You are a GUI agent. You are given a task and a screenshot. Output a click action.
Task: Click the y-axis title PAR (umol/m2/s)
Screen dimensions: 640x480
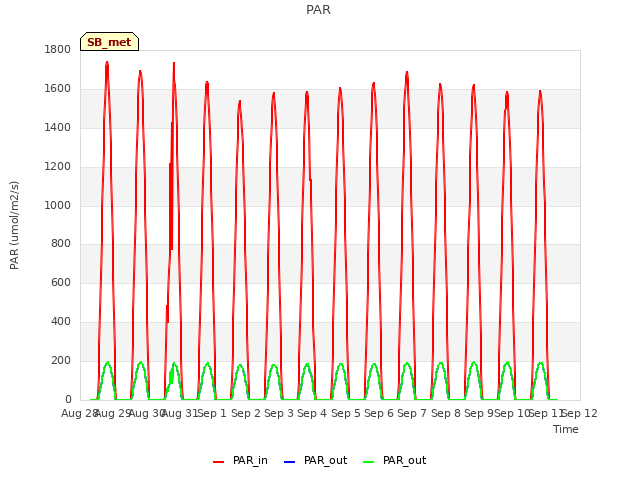coord(14,225)
